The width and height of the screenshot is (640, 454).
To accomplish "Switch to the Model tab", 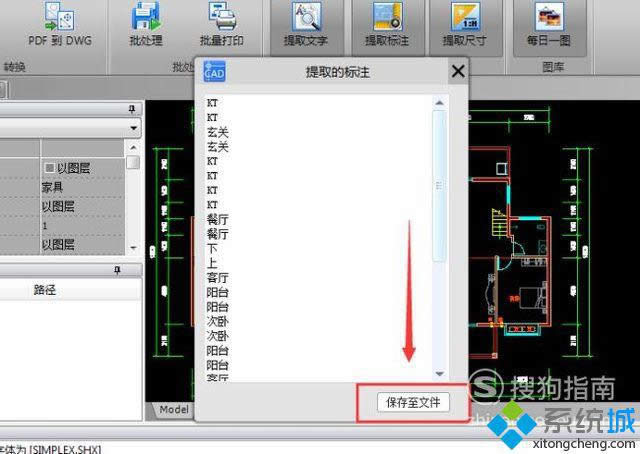I will [x=173, y=409].
